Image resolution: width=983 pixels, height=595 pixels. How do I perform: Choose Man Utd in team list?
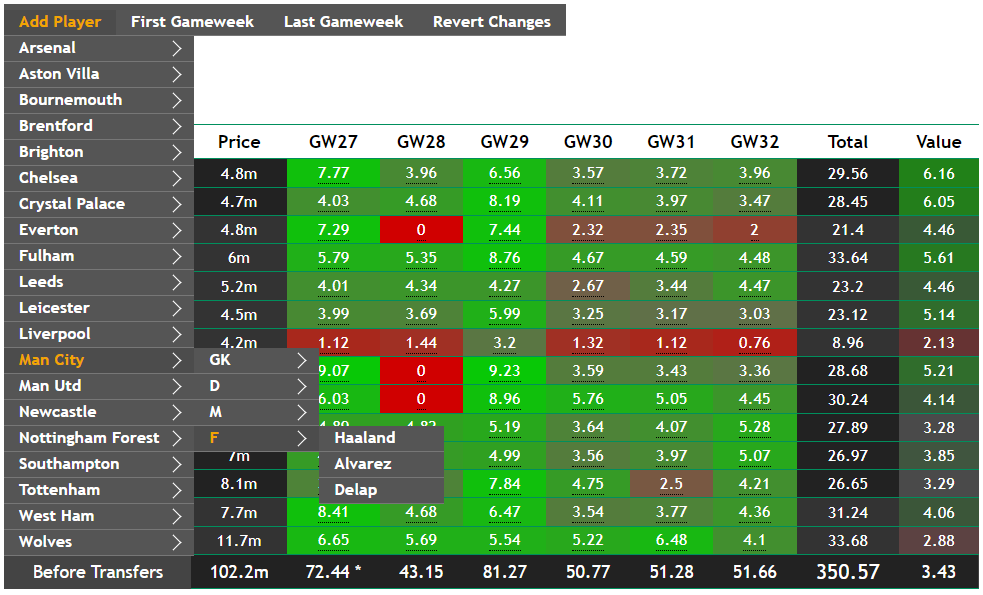pos(99,386)
